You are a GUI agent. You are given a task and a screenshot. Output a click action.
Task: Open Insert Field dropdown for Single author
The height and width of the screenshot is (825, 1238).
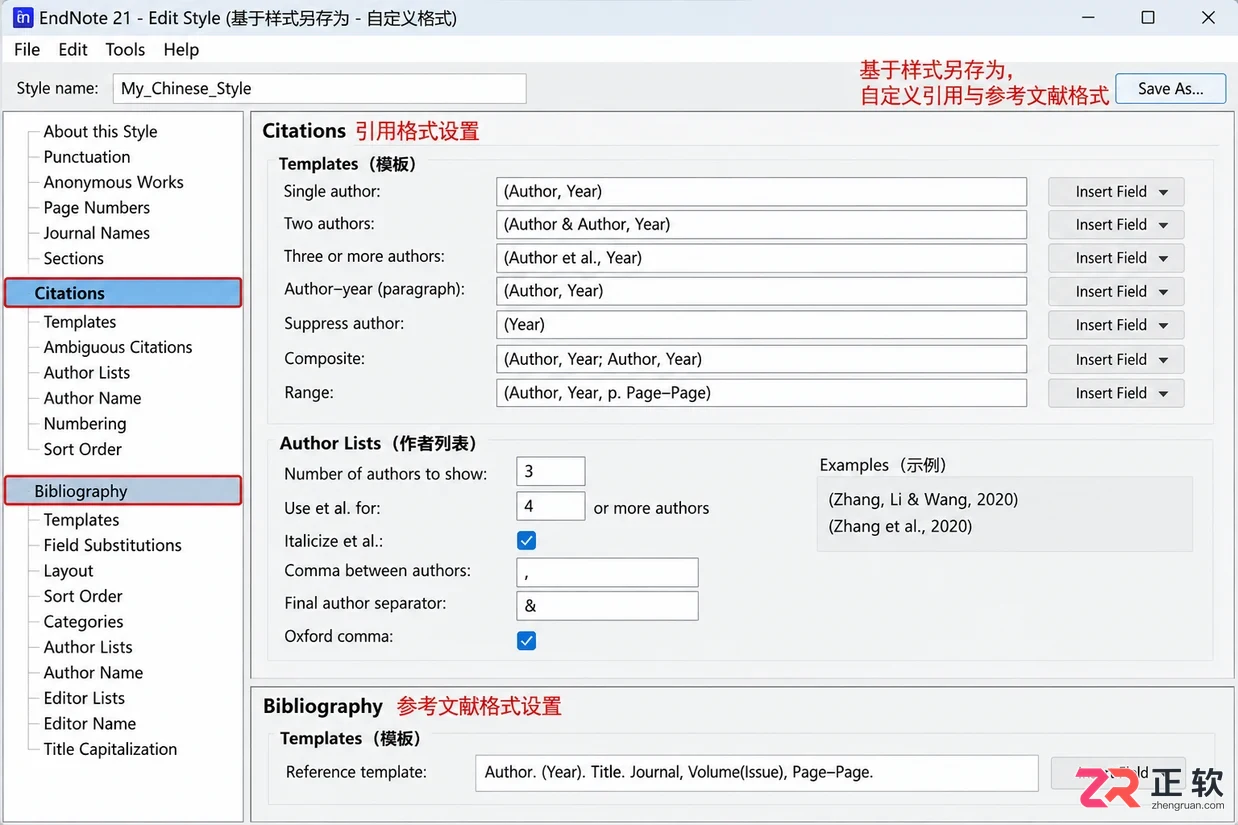point(1116,192)
